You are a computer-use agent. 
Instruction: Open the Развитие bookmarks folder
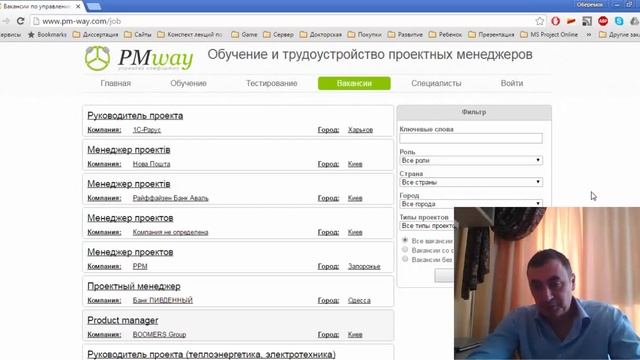pyautogui.click(x=405, y=35)
